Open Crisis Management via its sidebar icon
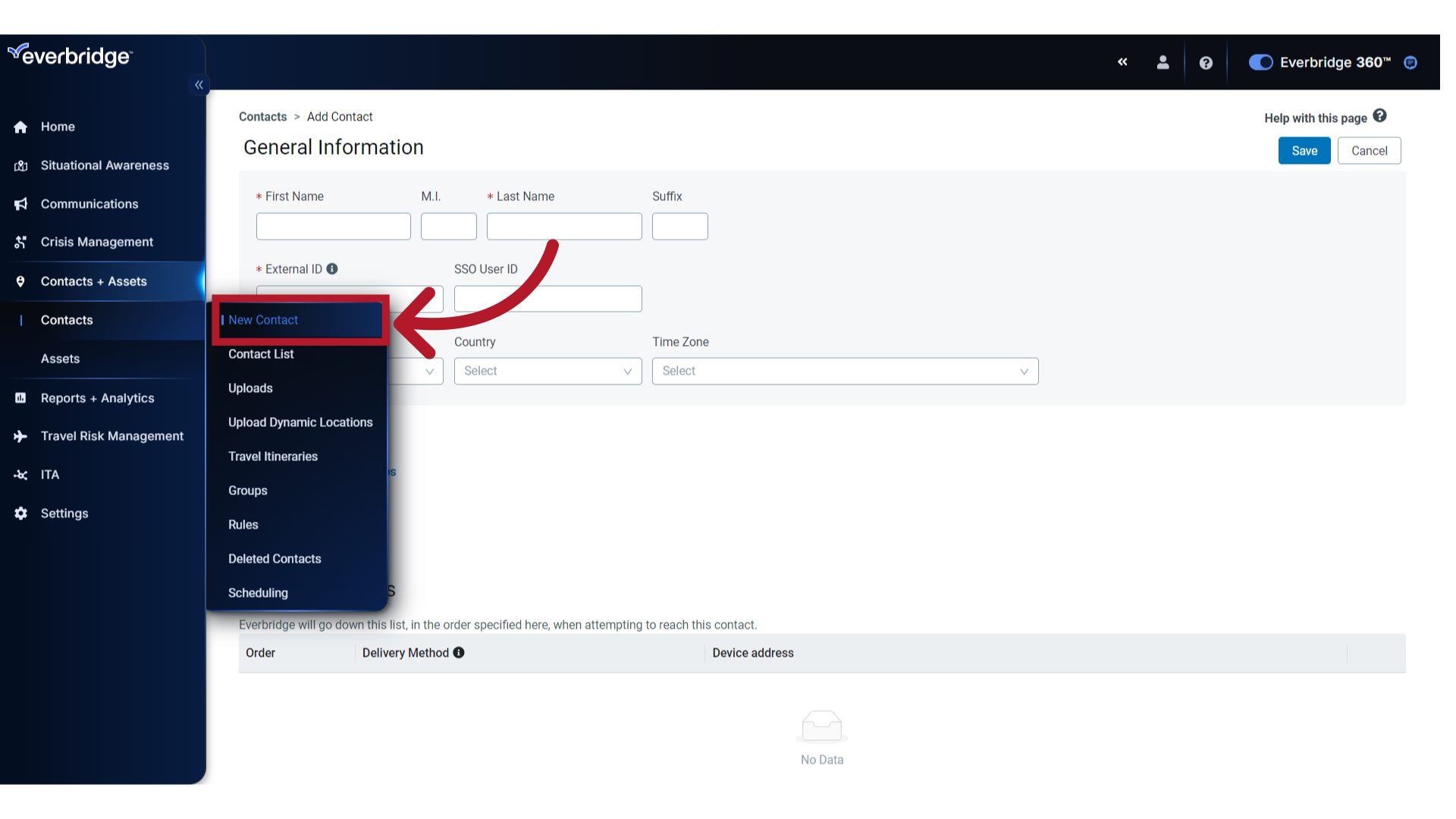 pos(20,242)
